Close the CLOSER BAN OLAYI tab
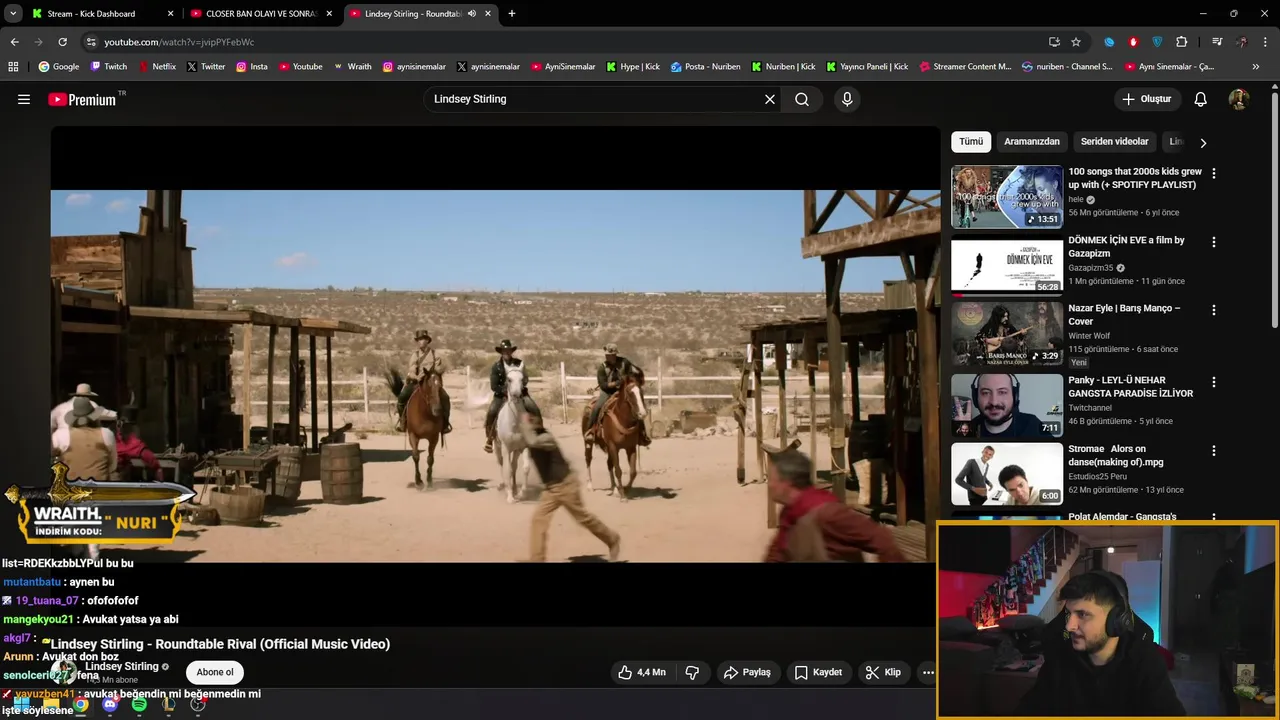 pos(329,14)
